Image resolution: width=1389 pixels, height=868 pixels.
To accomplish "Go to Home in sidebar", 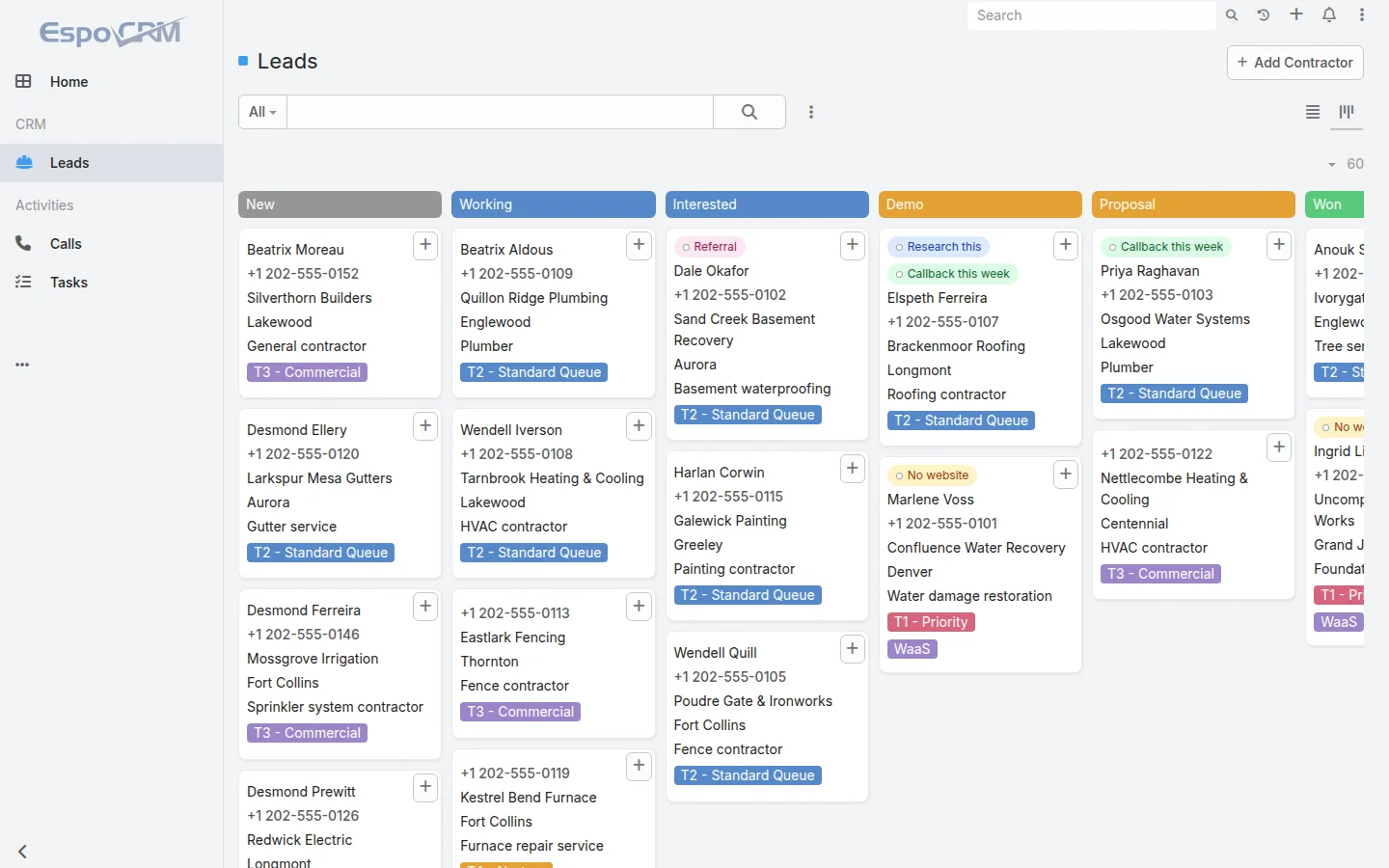I will pyautogui.click(x=111, y=82).
